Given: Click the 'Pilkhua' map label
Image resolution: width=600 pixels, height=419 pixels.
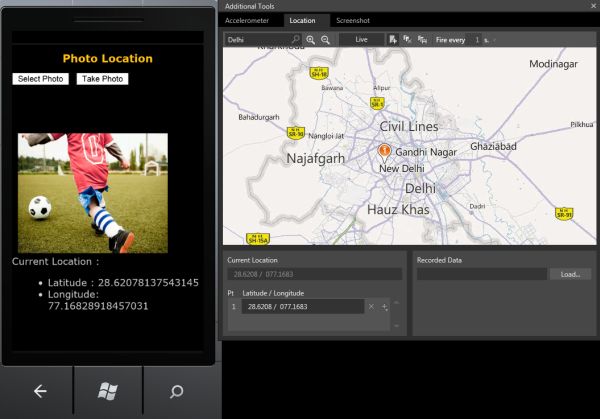Looking at the screenshot, I should 582,124.
